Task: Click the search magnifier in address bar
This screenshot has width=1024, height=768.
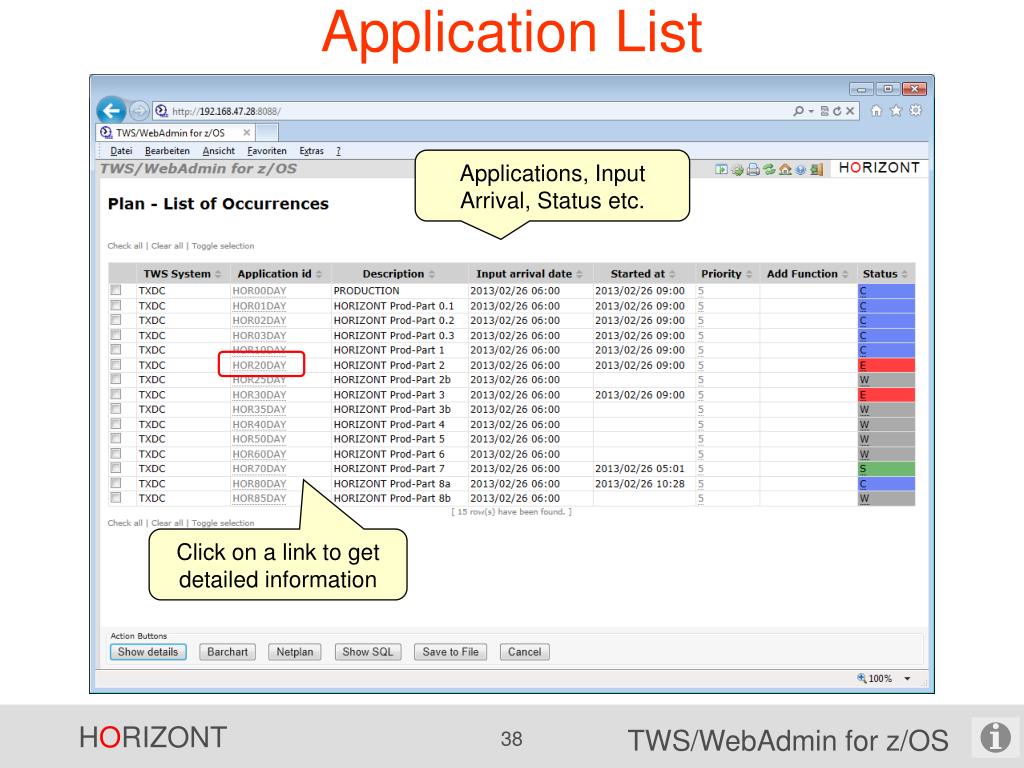Action: 798,111
